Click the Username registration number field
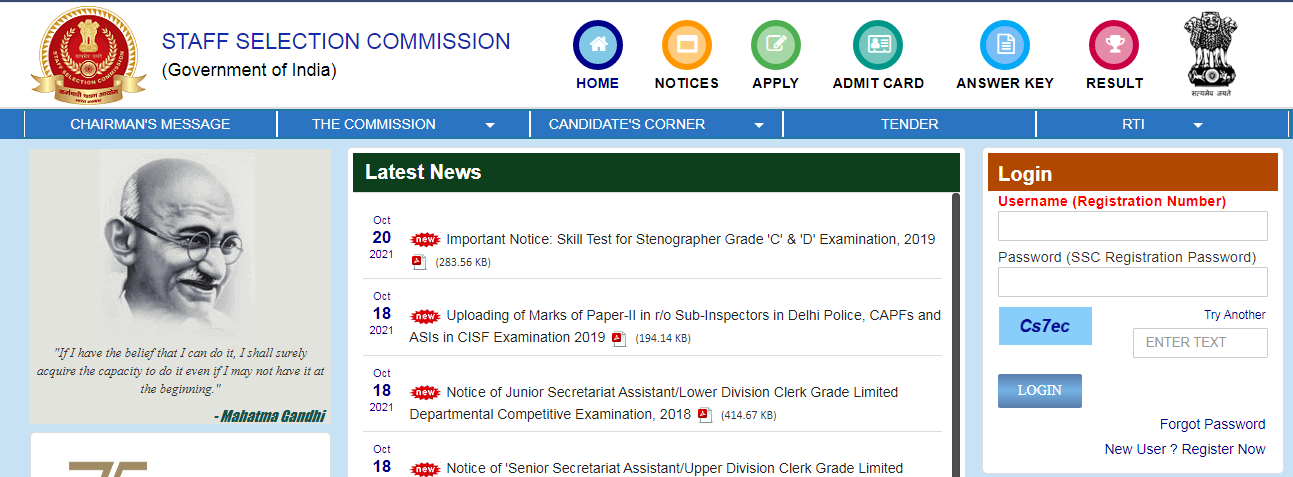This screenshot has width=1293, height=477. click(x=1132, y=226)
